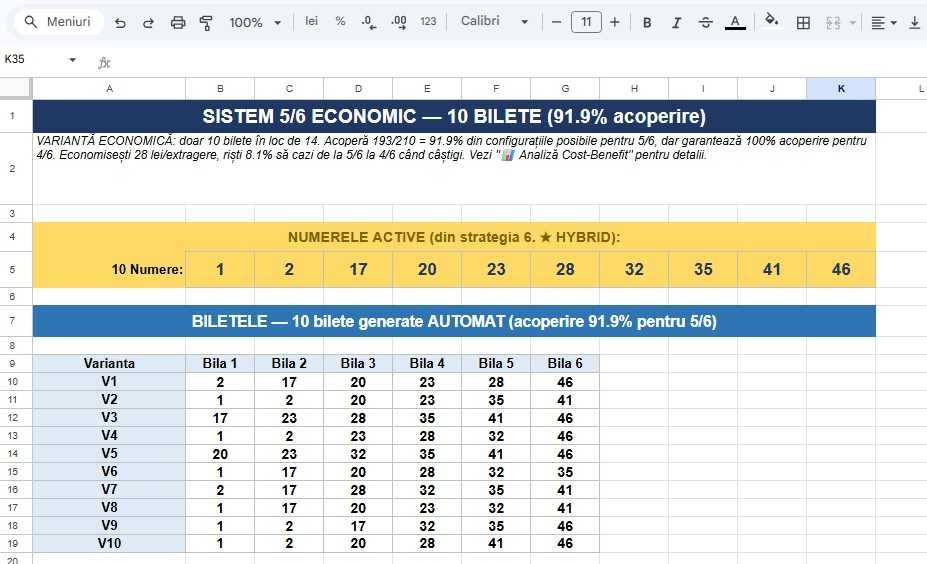Print the spreadsheet with the printer icon

[x=177, y=22]
